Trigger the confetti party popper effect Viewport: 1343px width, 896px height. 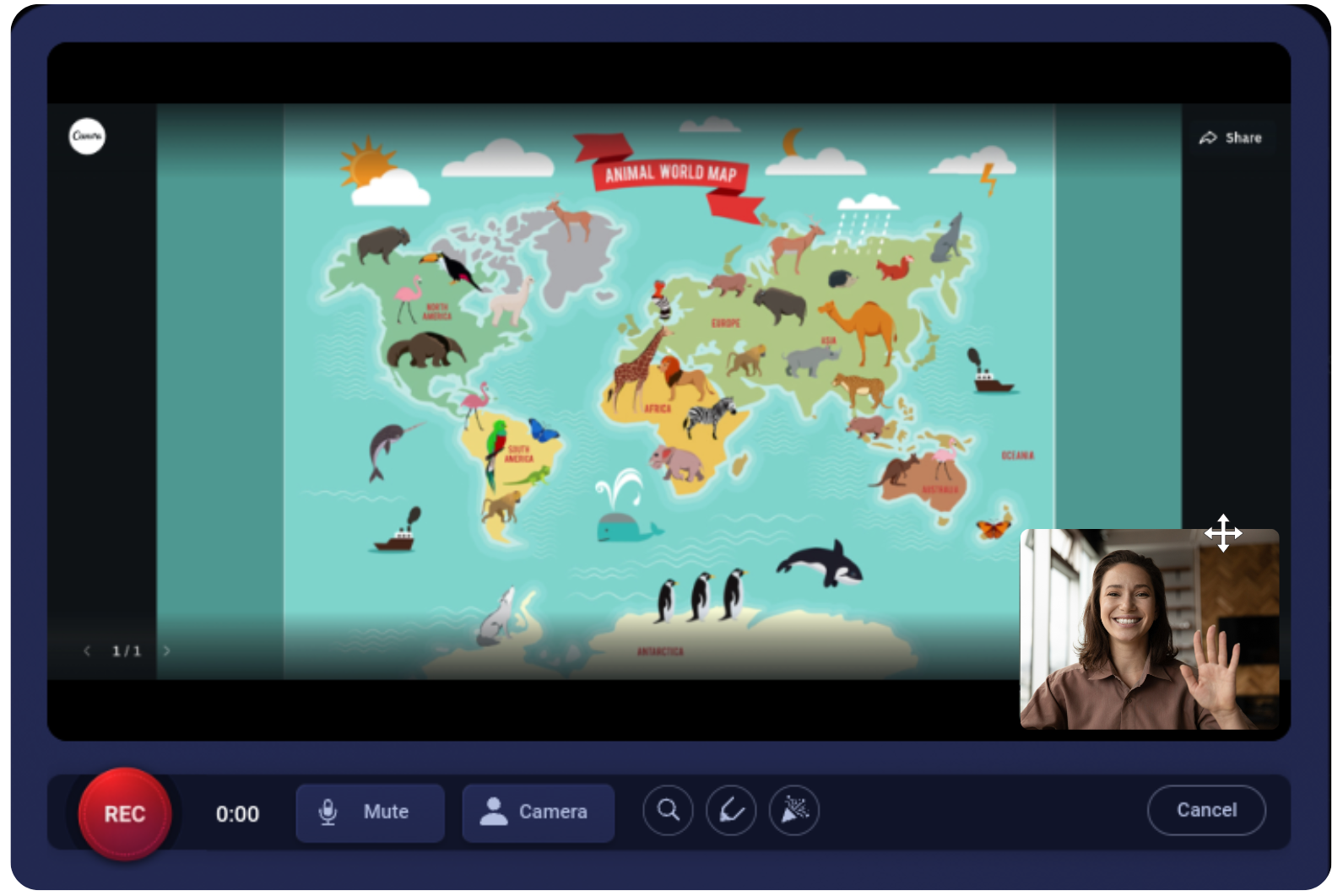794,811
